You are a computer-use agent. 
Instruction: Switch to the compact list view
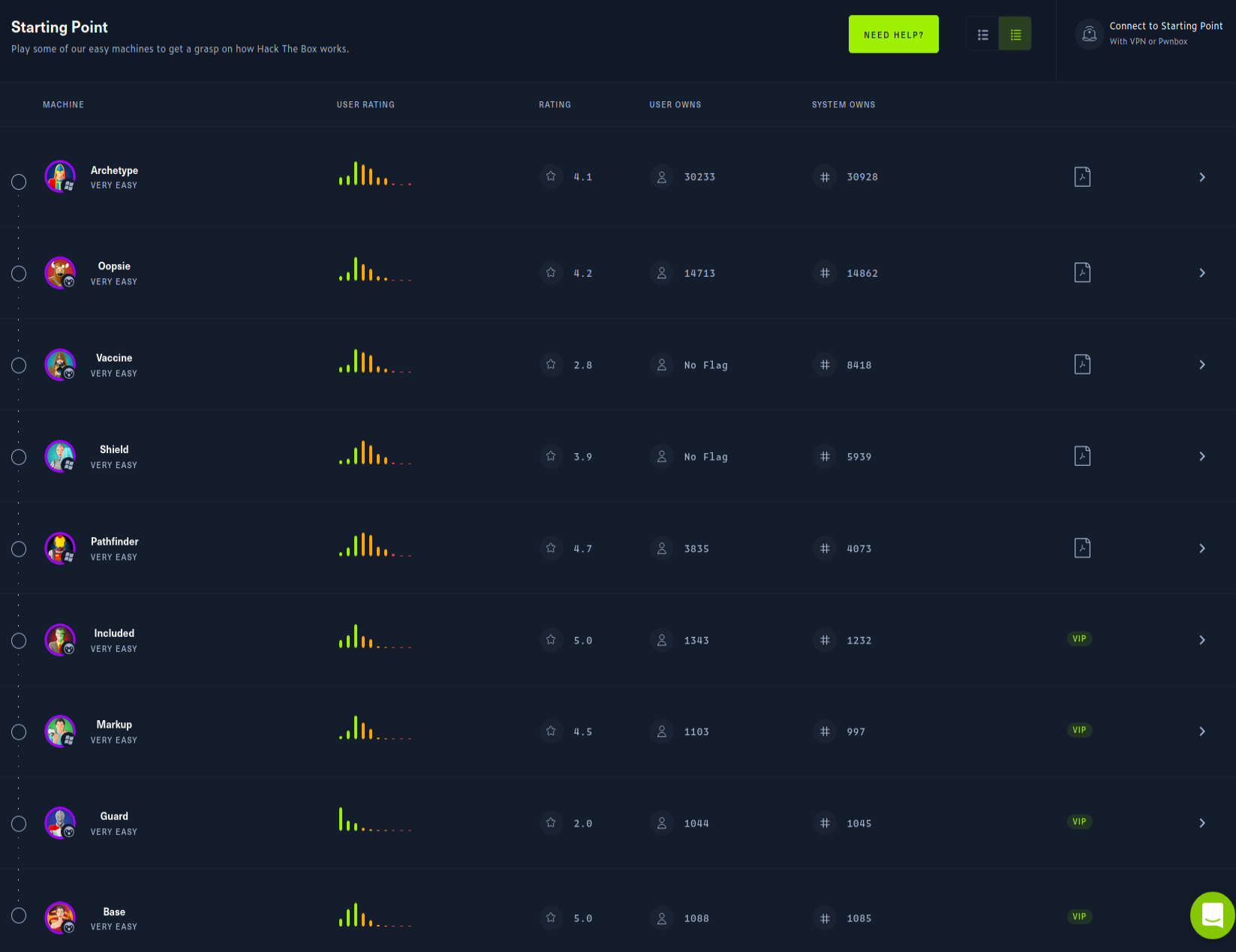[x=1015, y=35]
